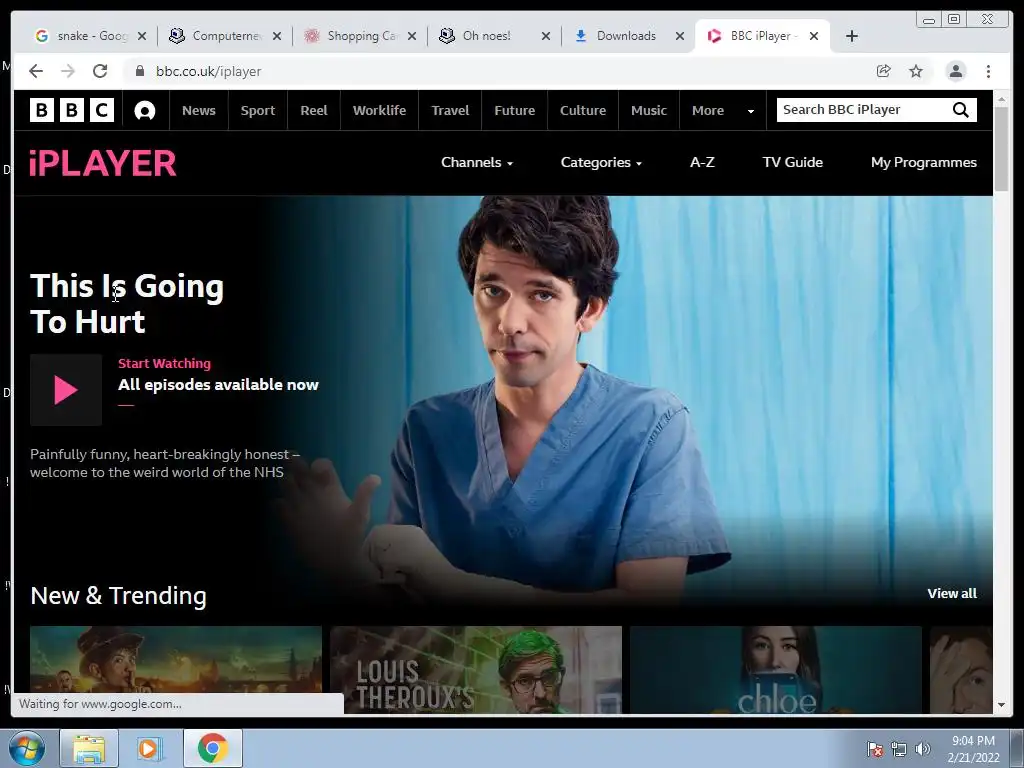The height and width of the screenshot is (768, 1024).
Task: Open Louis Theroux's programme thumbnail
Action: [475, 669]
